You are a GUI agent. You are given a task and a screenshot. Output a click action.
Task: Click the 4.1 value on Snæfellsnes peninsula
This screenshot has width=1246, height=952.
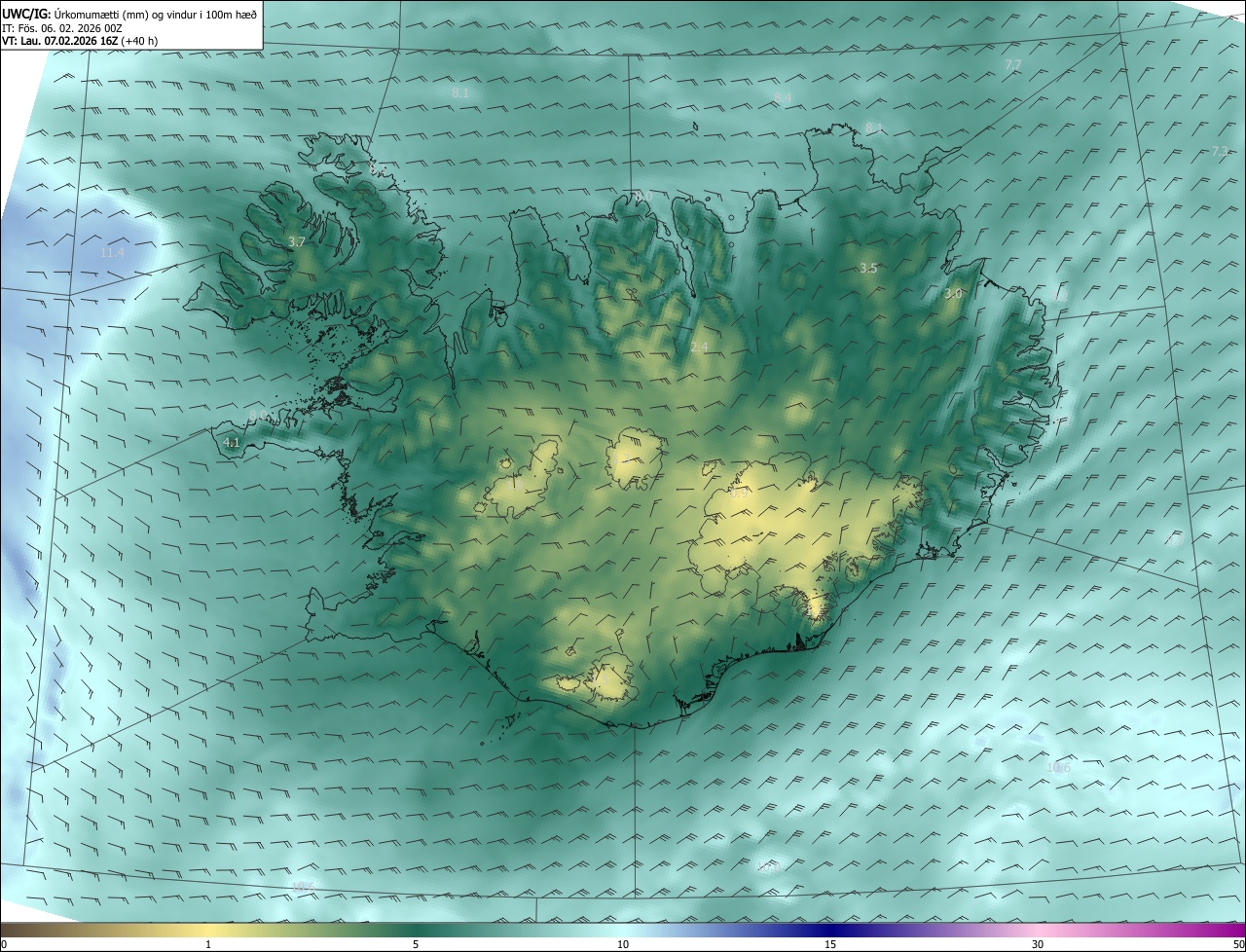[232, 442]
